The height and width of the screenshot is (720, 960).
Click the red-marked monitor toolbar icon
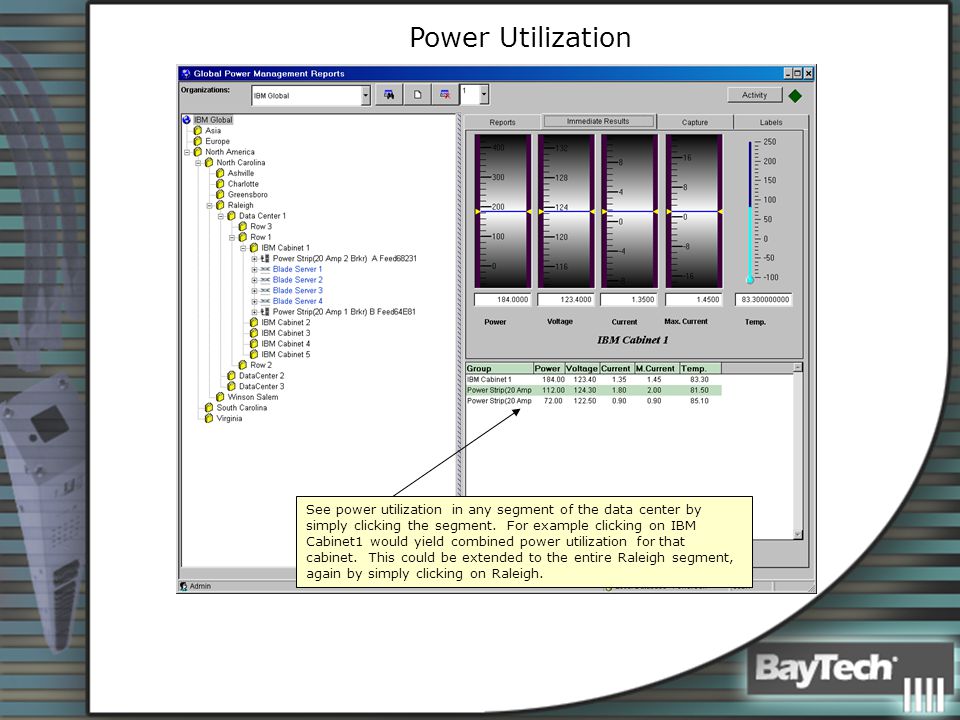pyautogui.click(x=445, y=95)
